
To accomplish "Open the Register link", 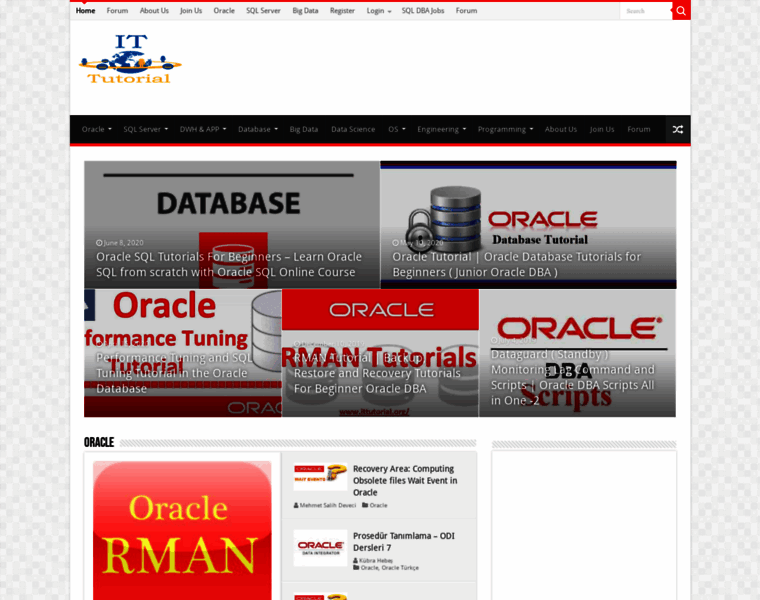I will (342, 11).
